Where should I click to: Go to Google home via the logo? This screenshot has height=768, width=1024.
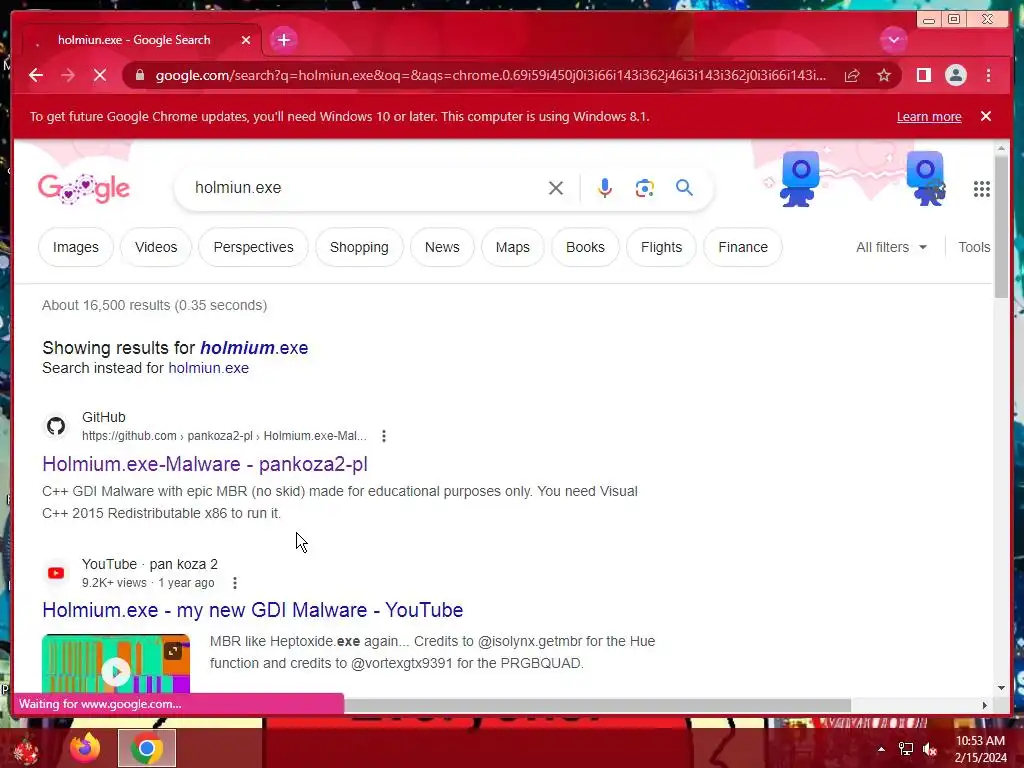84,189
